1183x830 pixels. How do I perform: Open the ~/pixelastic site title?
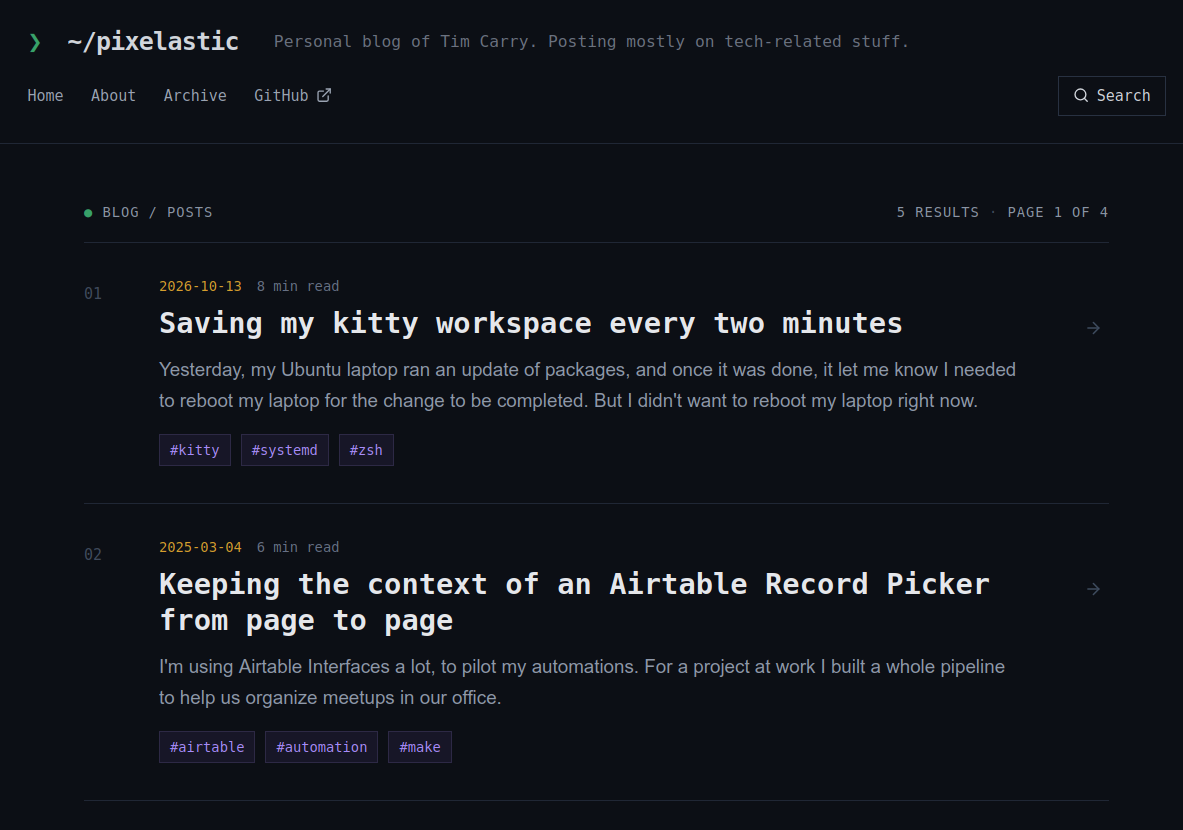pos(153,42)
